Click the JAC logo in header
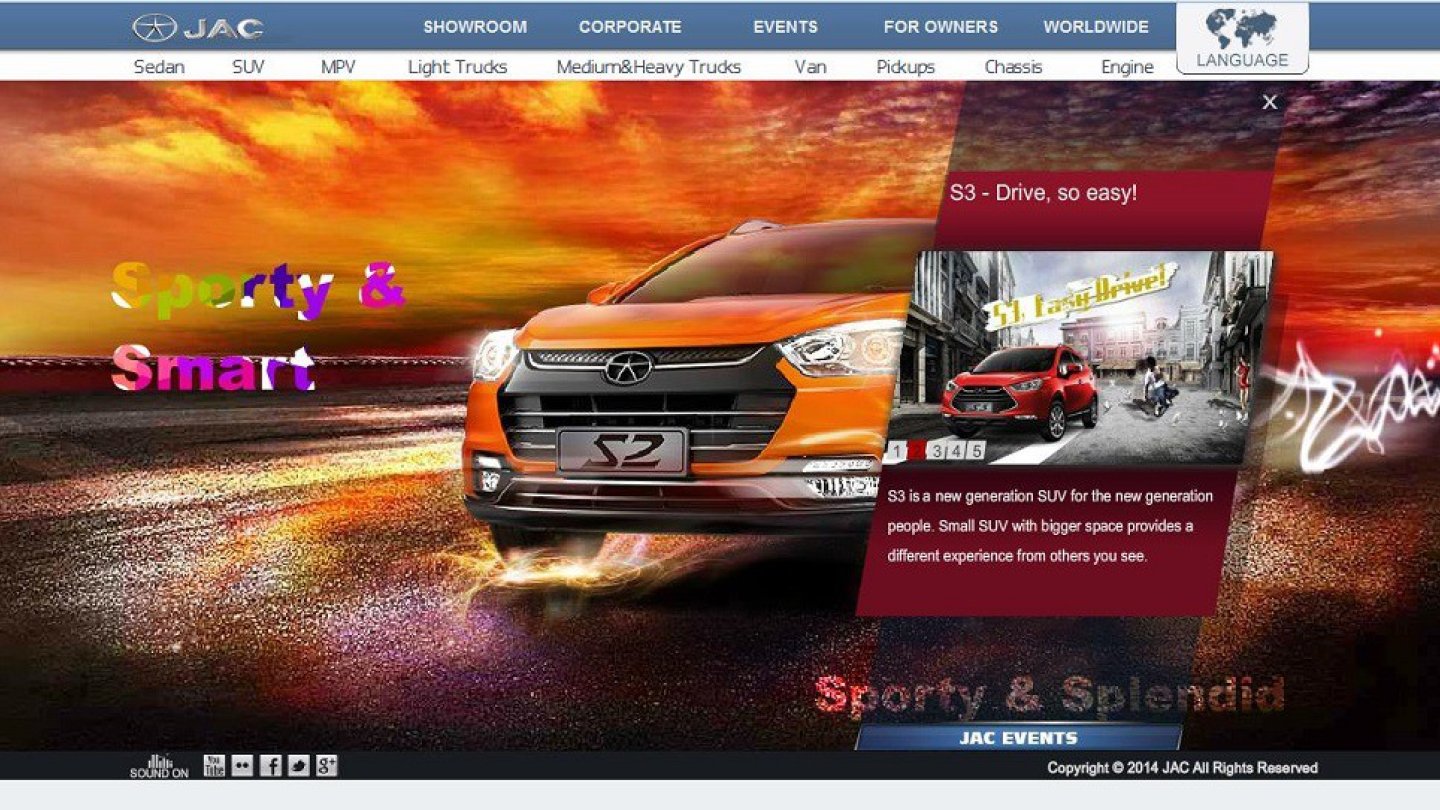This screenshot has width=1440, height=810. coord(198,28)
